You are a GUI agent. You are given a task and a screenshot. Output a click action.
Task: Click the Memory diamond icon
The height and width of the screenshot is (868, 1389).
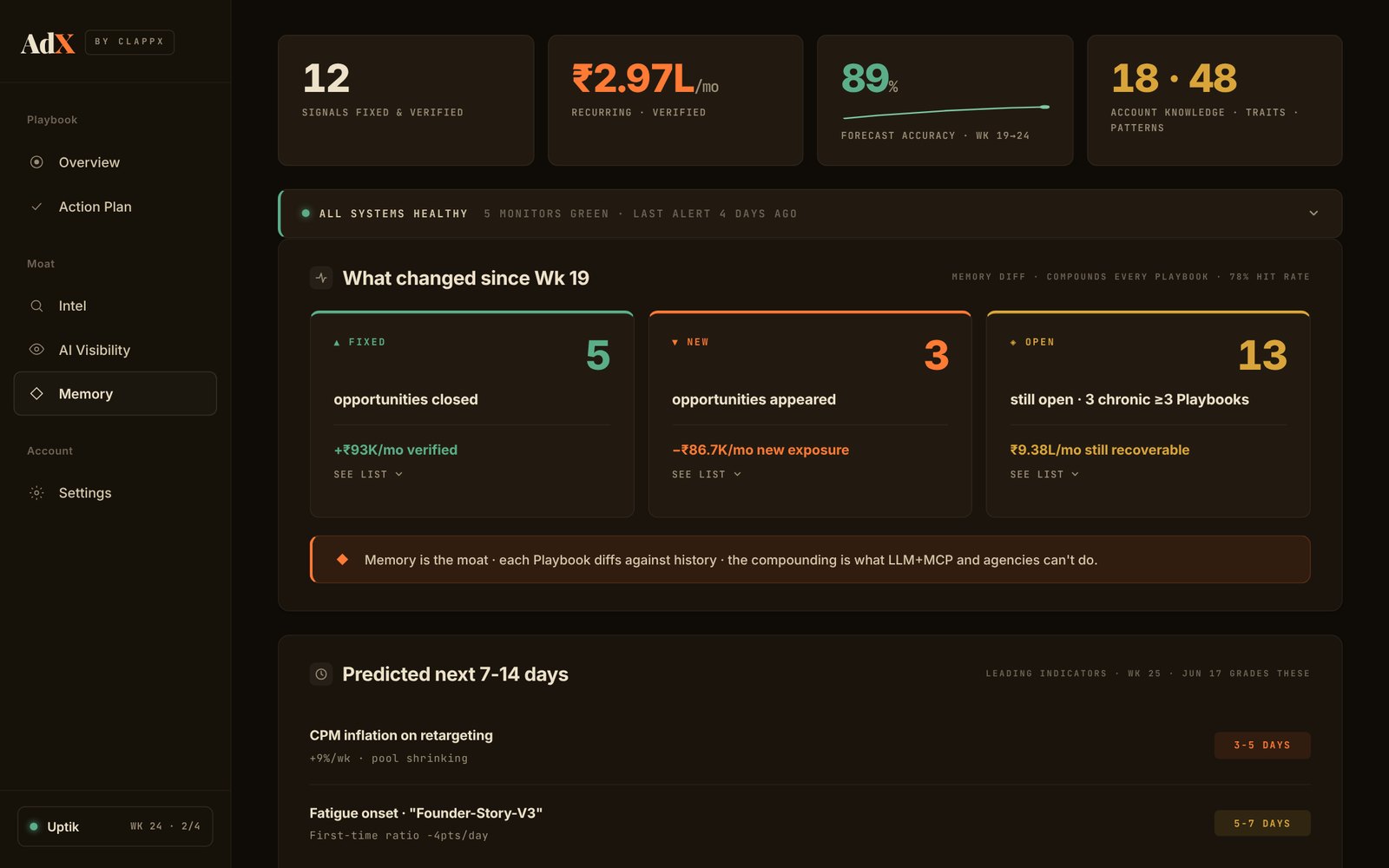pyautogui.click(x=36, y=393)
